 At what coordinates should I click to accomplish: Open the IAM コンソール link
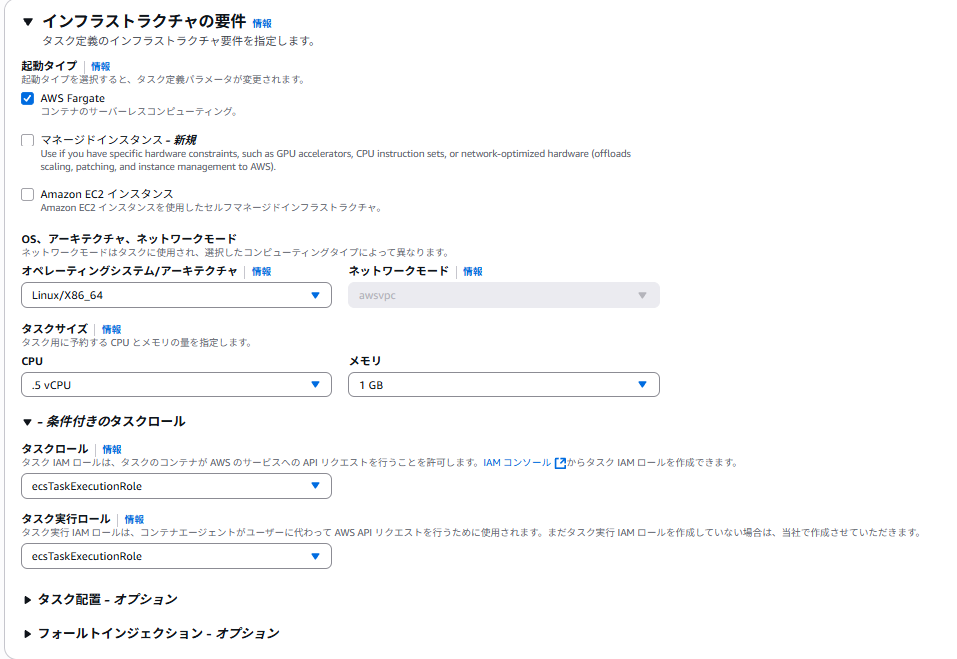point(517,463)
